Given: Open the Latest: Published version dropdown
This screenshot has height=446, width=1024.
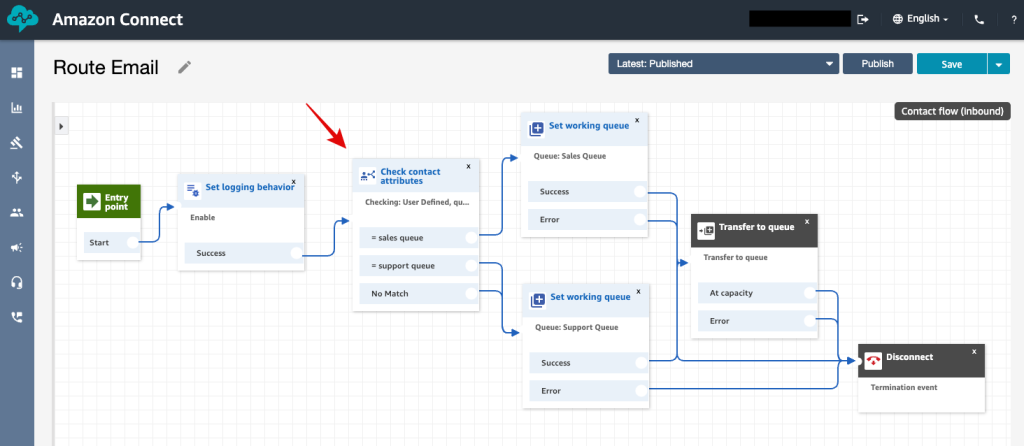Looking at the screenshot, I should click(724, 64).
